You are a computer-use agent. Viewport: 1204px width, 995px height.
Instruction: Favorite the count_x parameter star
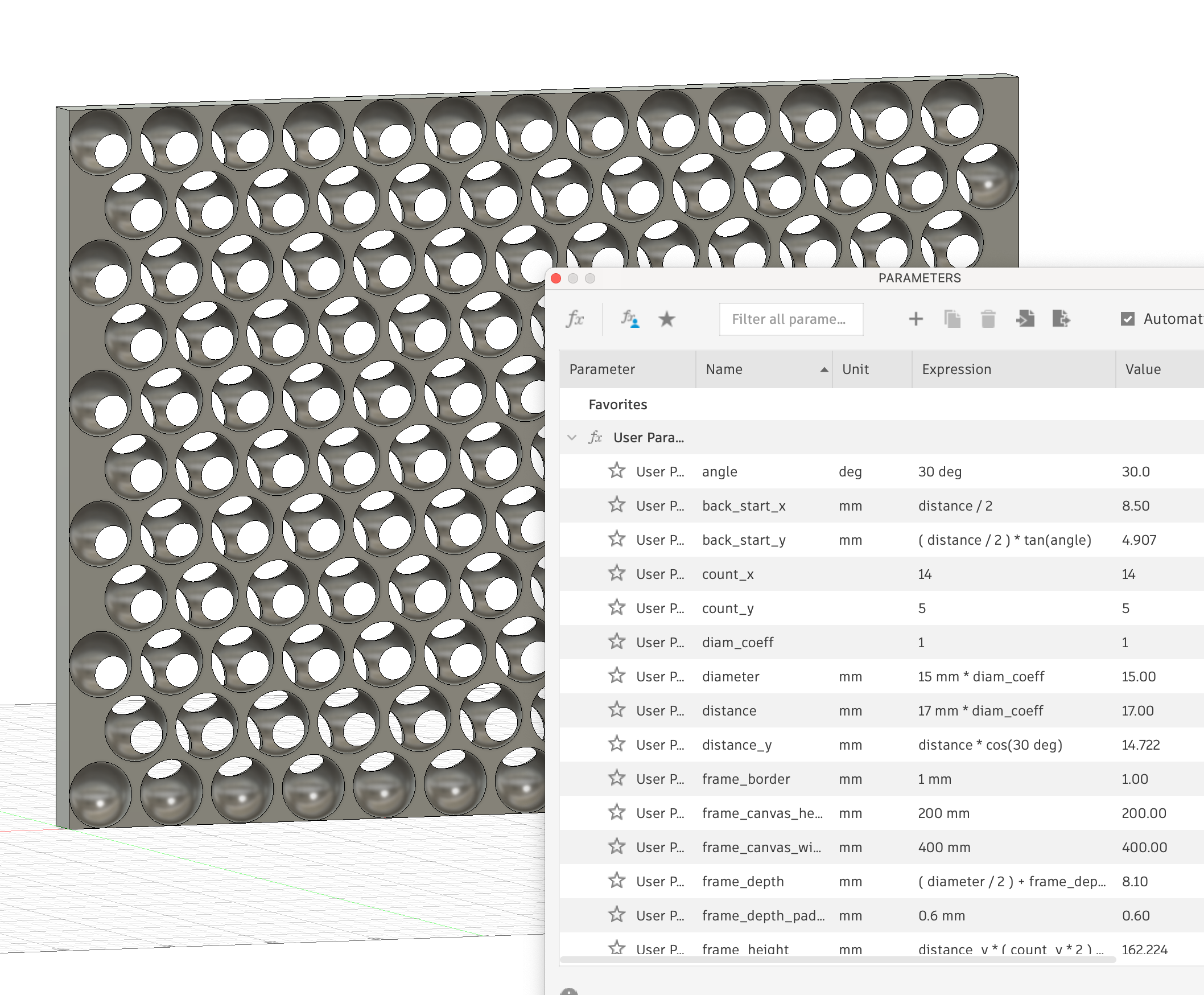click(616, 573)
